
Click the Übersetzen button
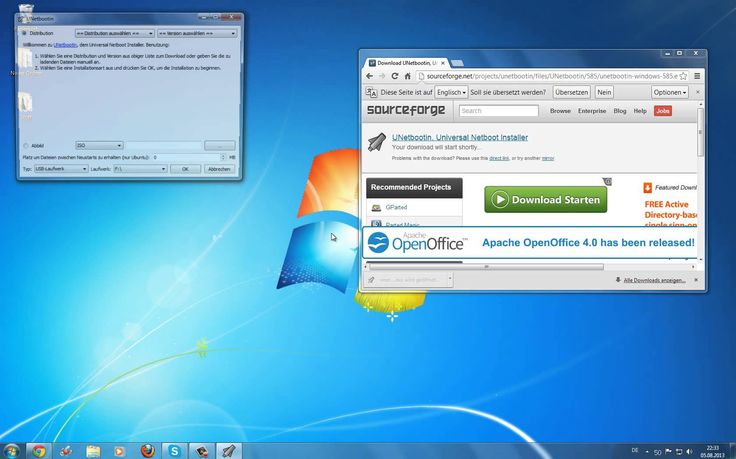(571, 92)
